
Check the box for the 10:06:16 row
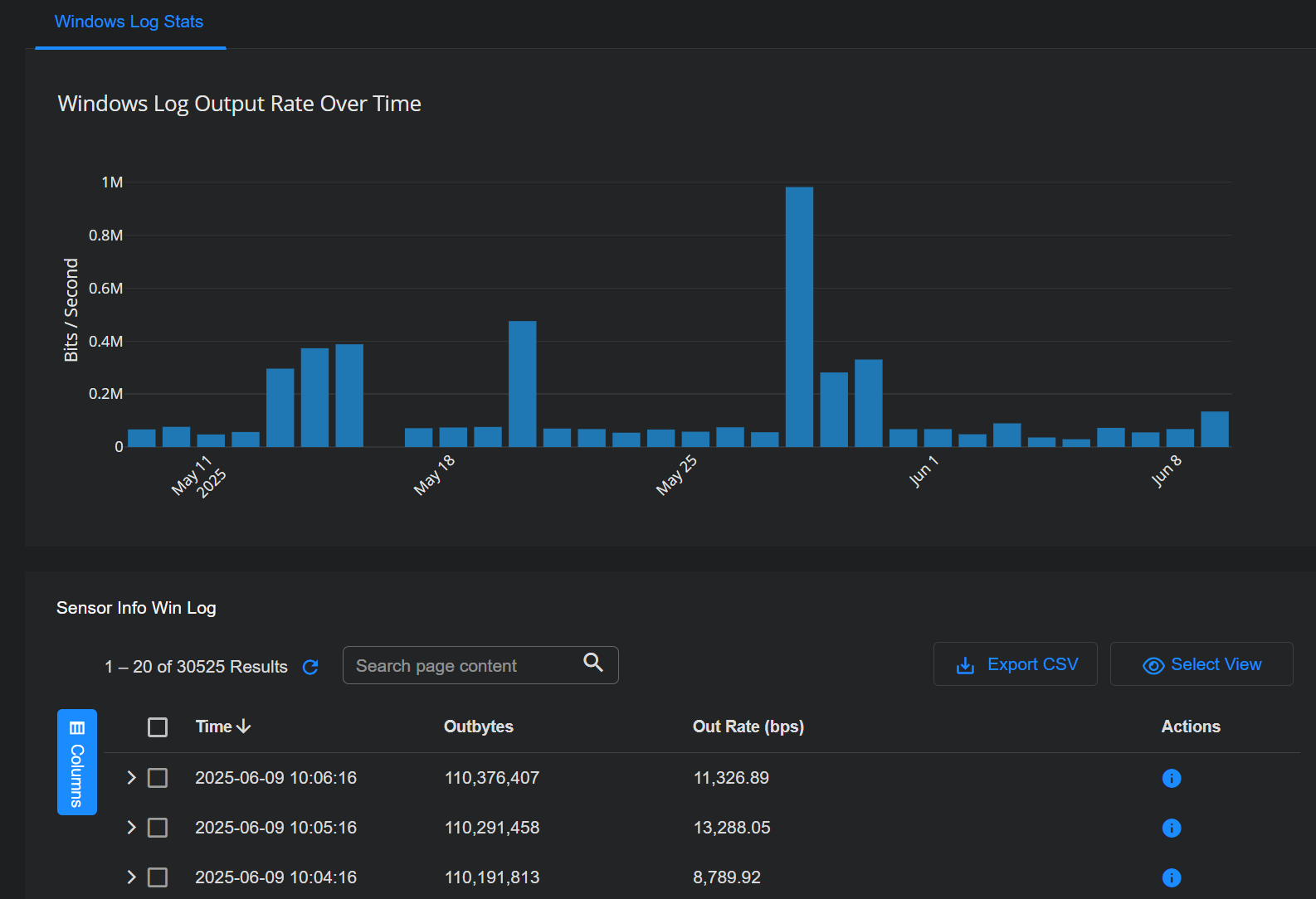[158, 778]
